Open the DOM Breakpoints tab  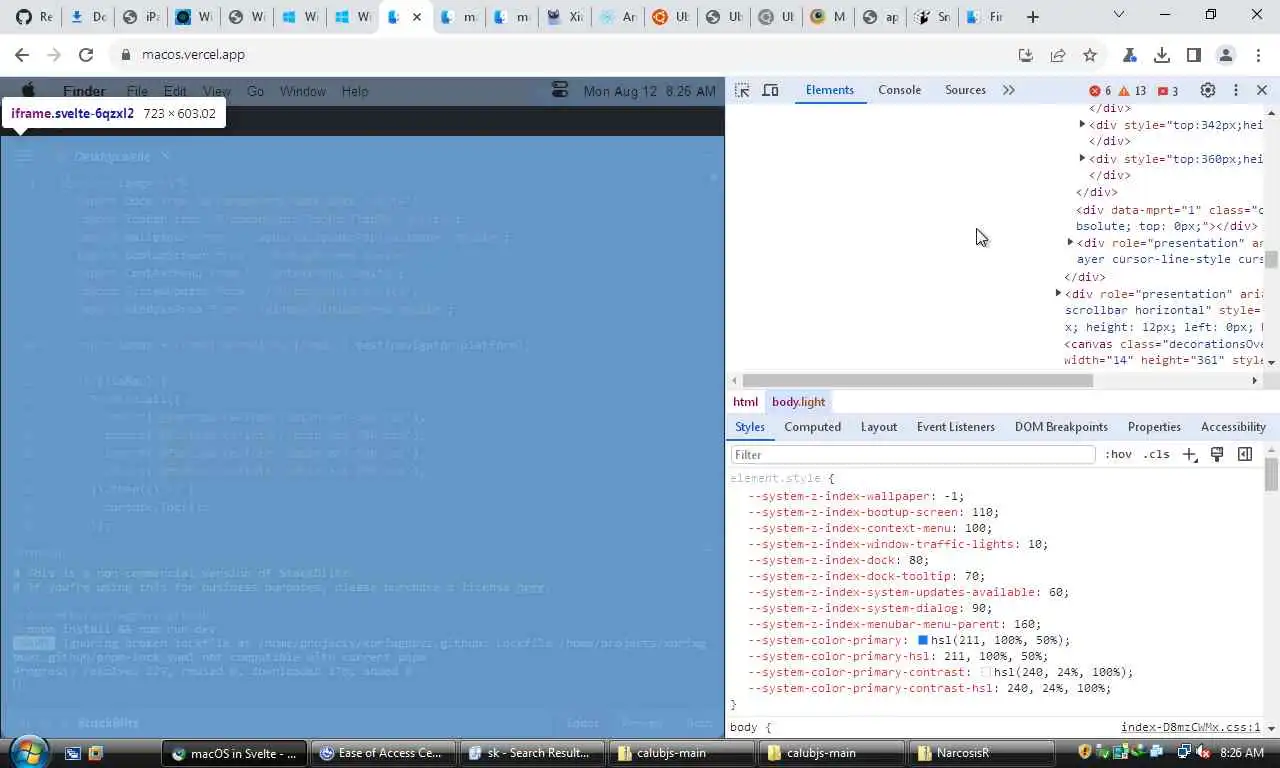(x=1061, y=427)
